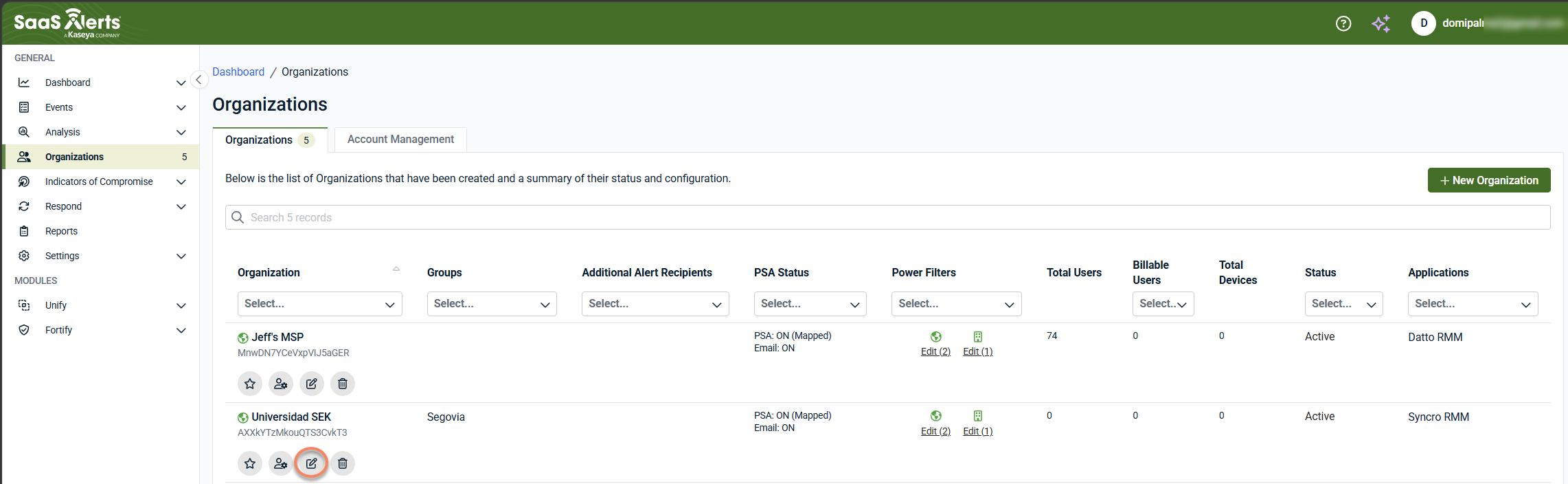
Task: Click Edit (1) link for Jeff's MSP
Action: click(978, 351)
